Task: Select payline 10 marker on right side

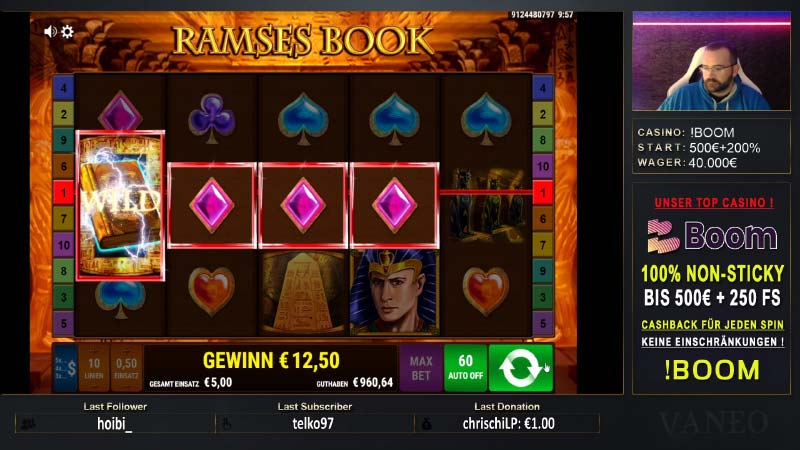Action: pyautogui.click(x=543, y=166)
